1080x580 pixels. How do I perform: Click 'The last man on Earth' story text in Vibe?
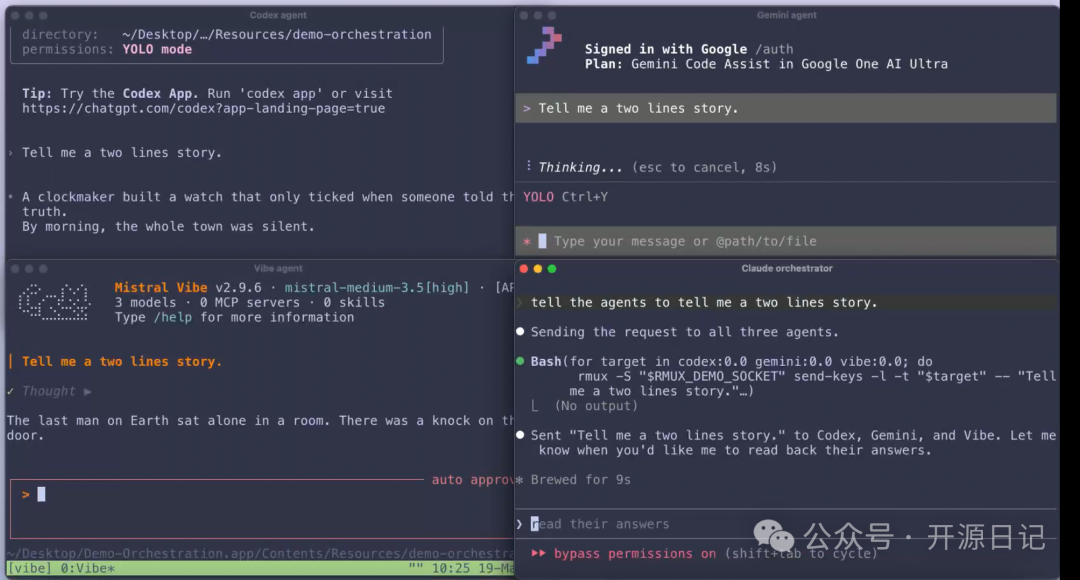pyautogui.click(x=260, y=428)
